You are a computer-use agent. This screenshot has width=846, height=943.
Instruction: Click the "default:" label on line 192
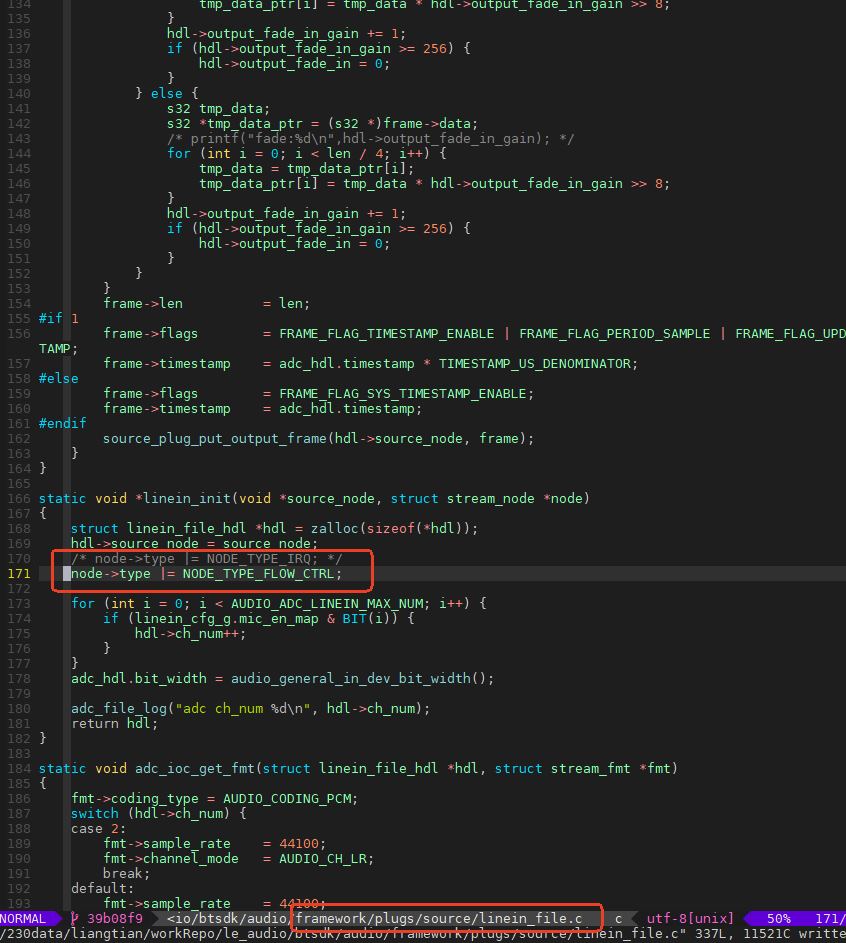point(102,888)
